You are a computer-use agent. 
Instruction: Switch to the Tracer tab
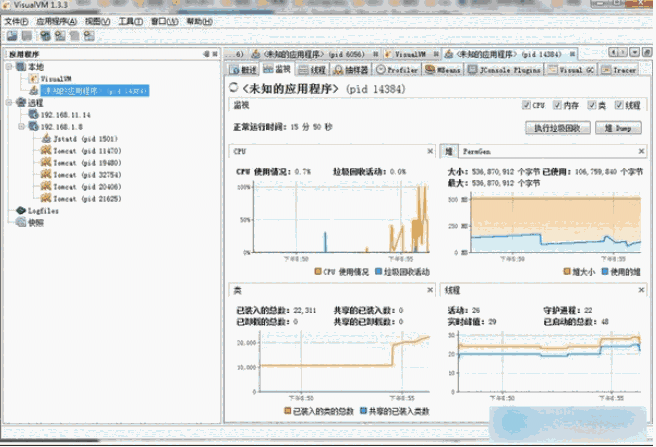pos(619,70)
